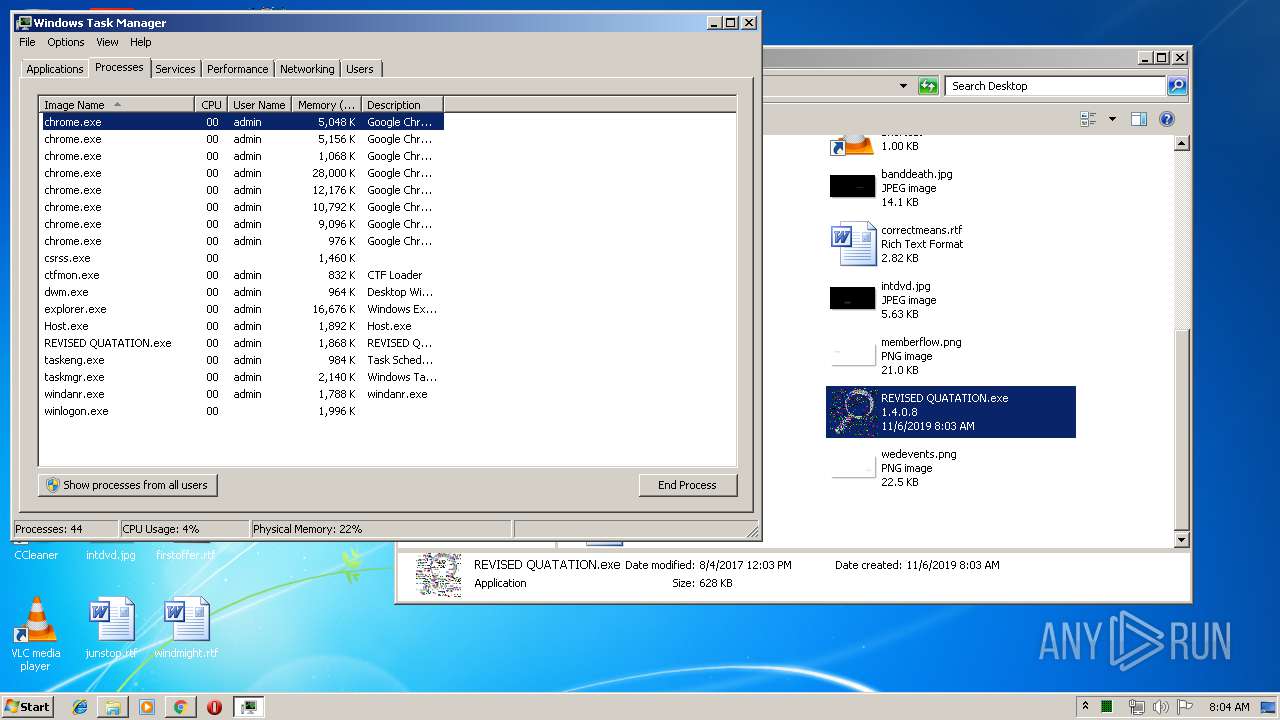The width and height of the screenshot is (1280, 720).
Task: Open the Help menu in Task Manager
Action: [141, 42]
